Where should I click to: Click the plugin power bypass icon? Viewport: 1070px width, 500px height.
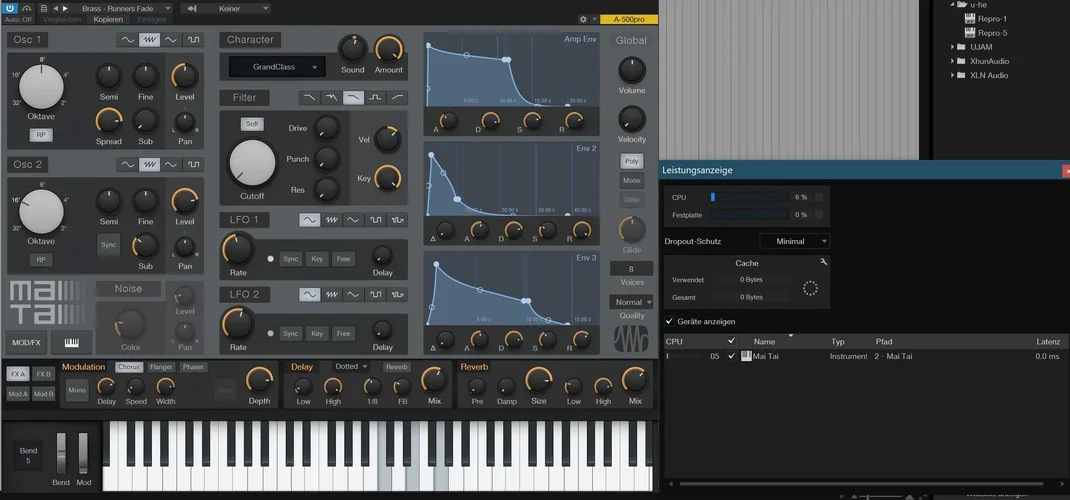(x=11, y=8)
